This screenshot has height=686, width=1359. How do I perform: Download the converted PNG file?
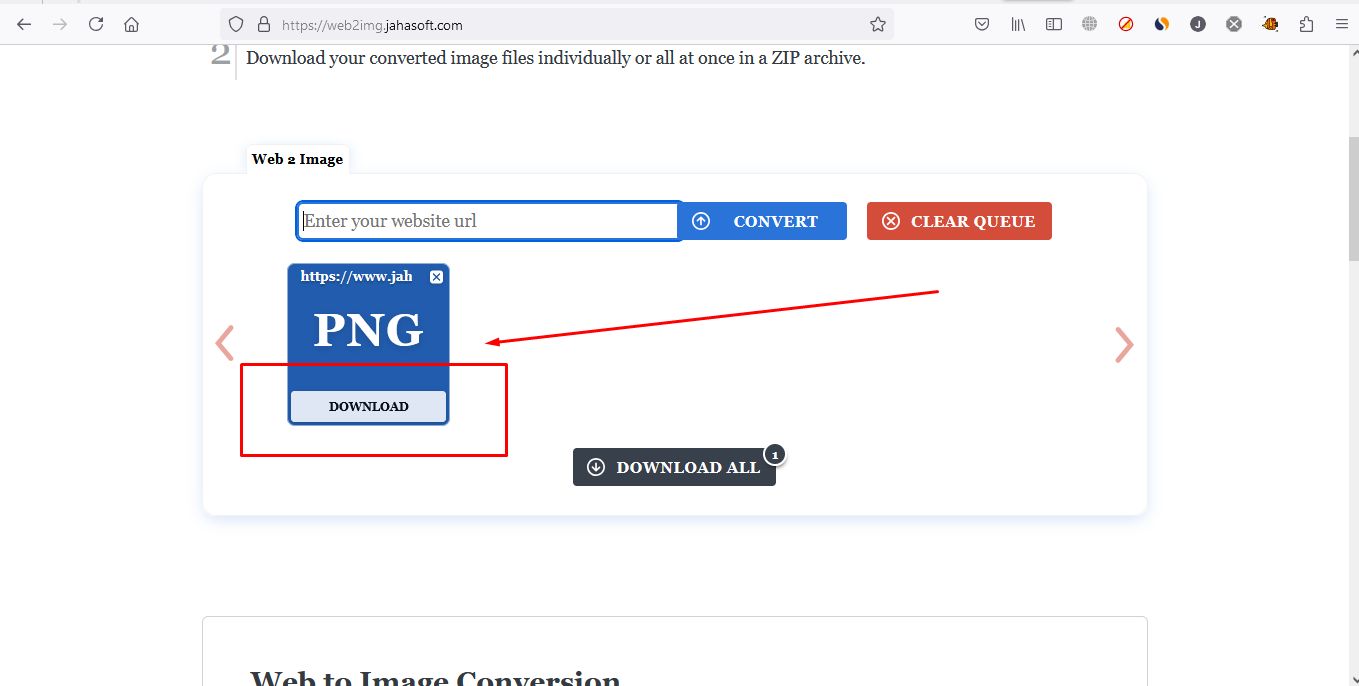(x=368, y=406)
